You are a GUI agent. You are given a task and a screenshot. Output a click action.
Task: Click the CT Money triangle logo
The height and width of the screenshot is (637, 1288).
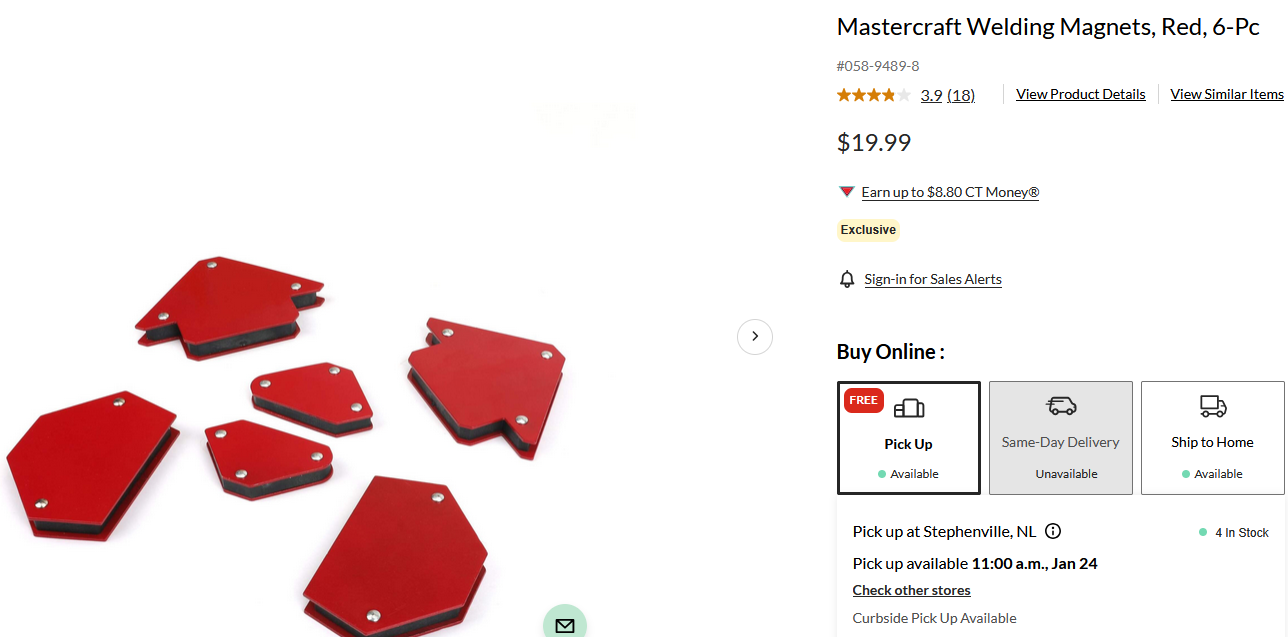(x=846, y=192)
